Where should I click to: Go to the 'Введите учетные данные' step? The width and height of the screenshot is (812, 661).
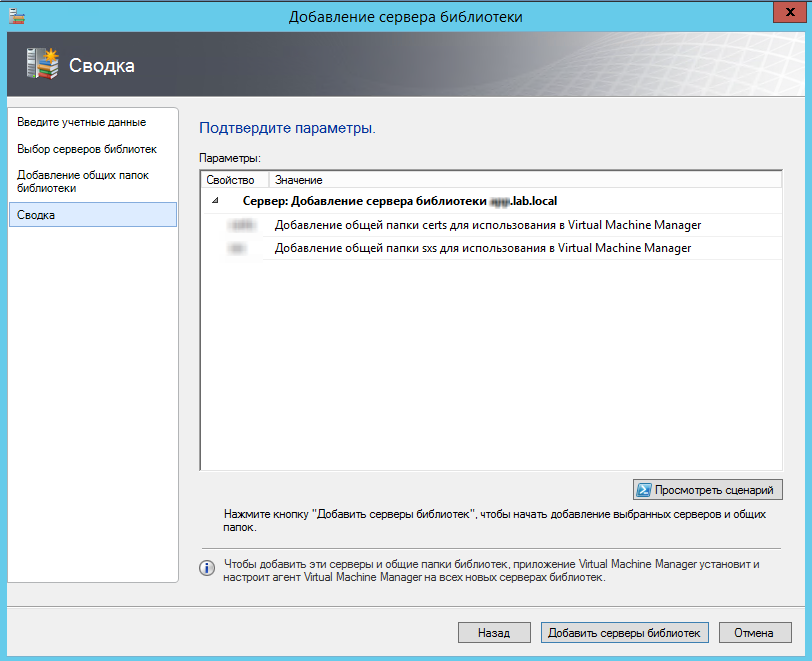(82, 122)
